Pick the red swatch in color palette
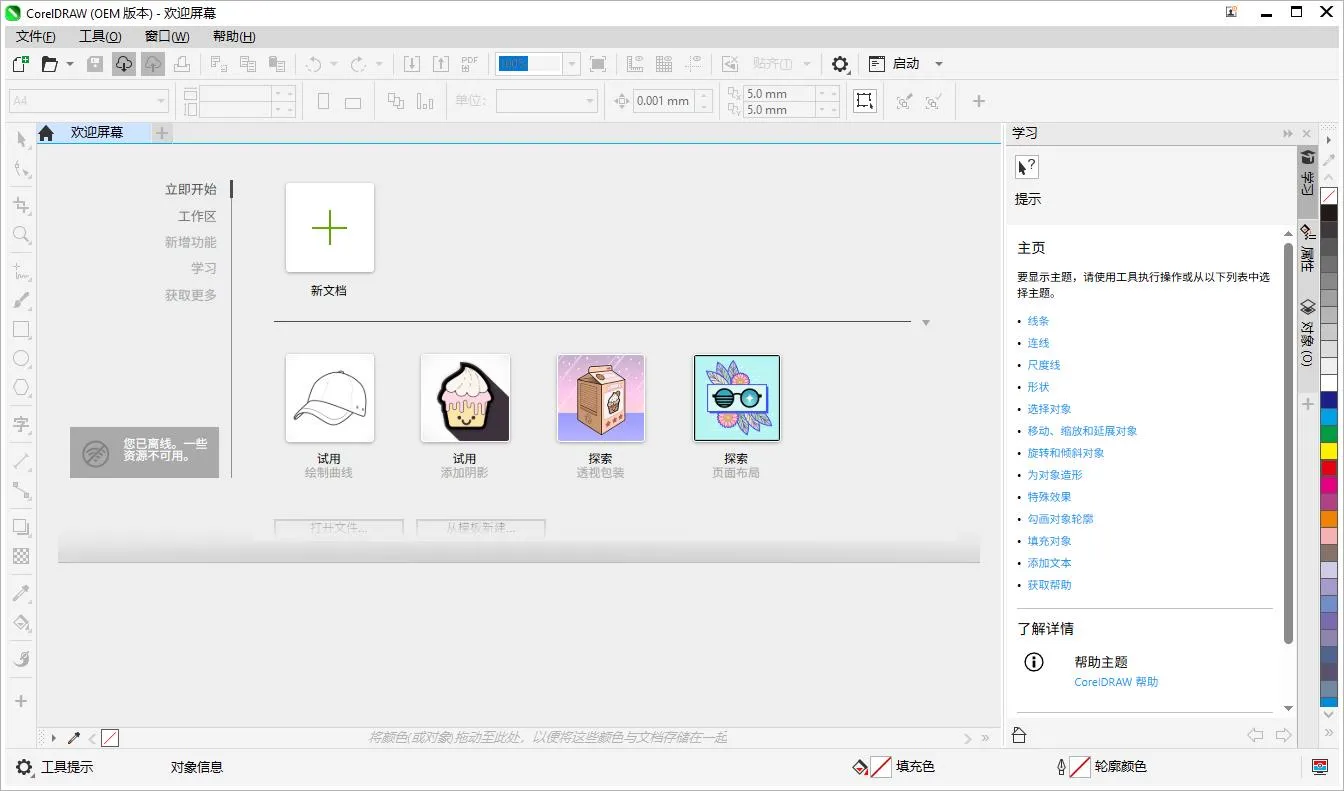 (x=1329, y=467)
